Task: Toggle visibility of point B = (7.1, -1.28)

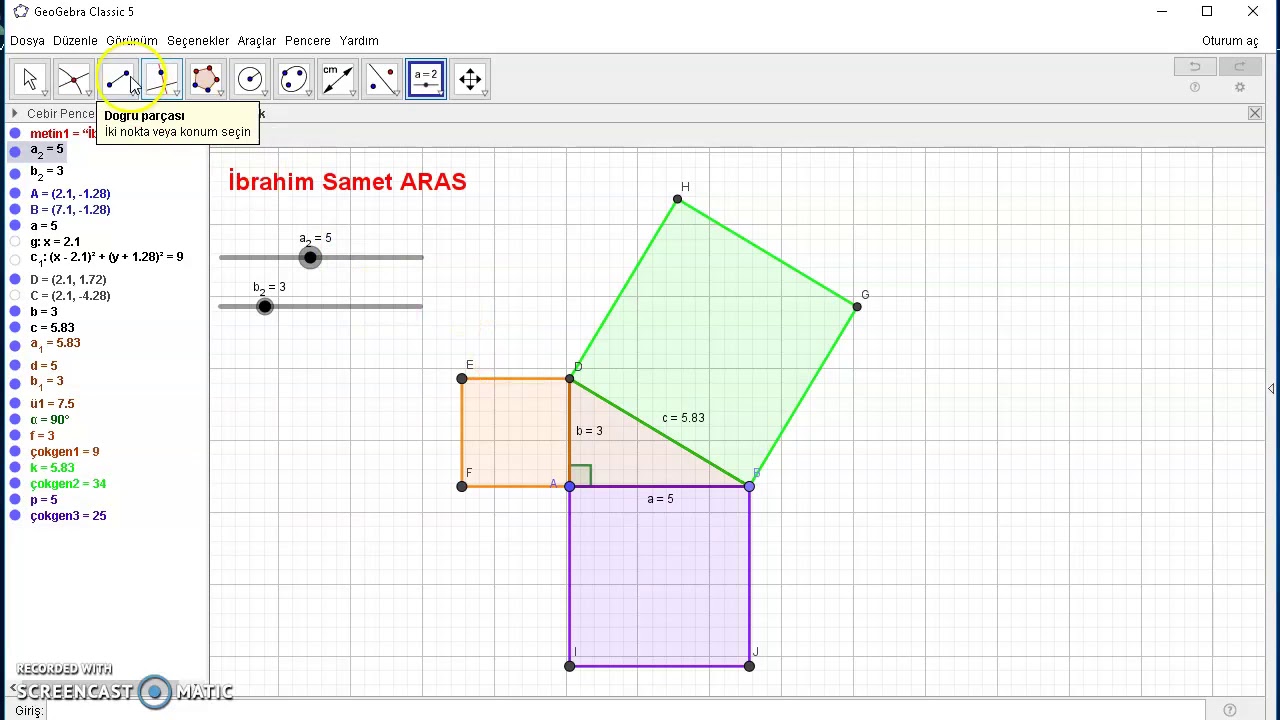Action: (15, 210)
